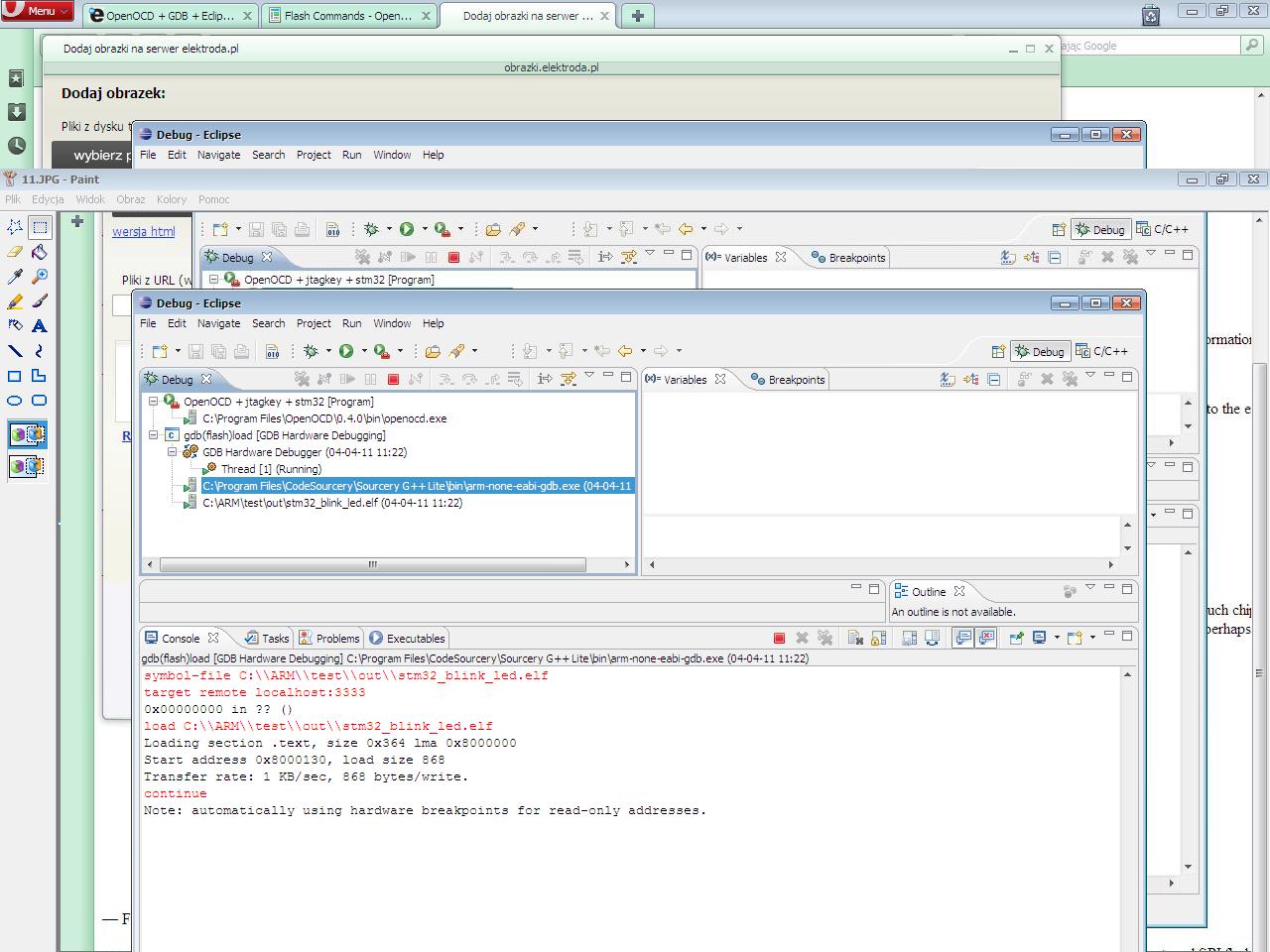The height and width of the screenshot is (952, 1270).
Task: Open dropdown arrow next to Debug bug icon
Action: tap(327, 351)
